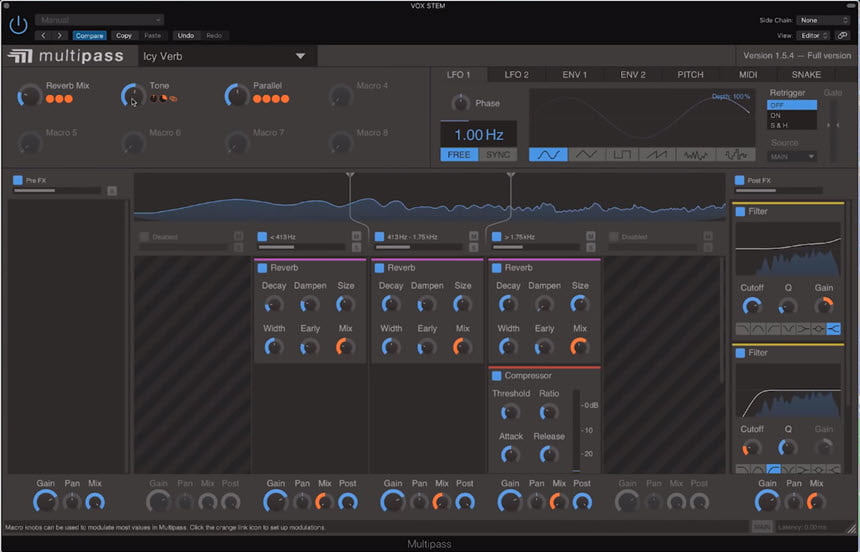This screenshot has height=552, width=860.
Task: Toggle the >1.75 kHz band checkbox
Action: [496, 236]
